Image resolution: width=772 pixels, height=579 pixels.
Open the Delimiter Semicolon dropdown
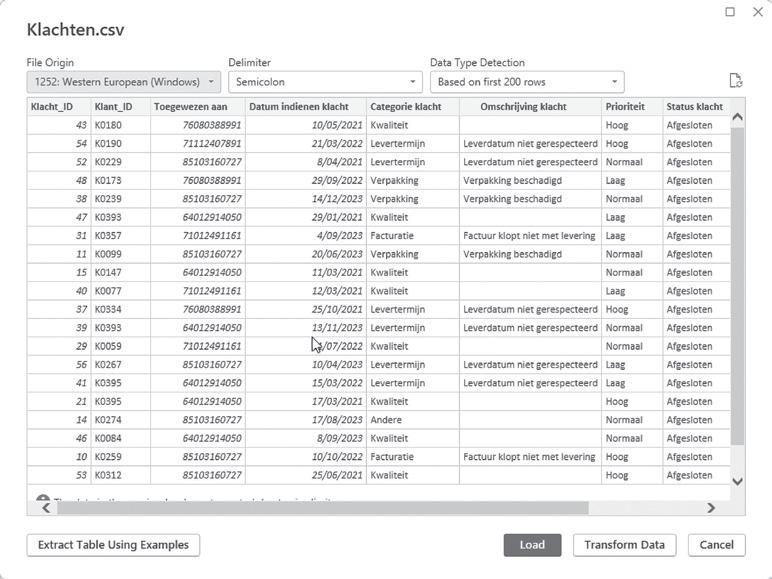(325, 82)
